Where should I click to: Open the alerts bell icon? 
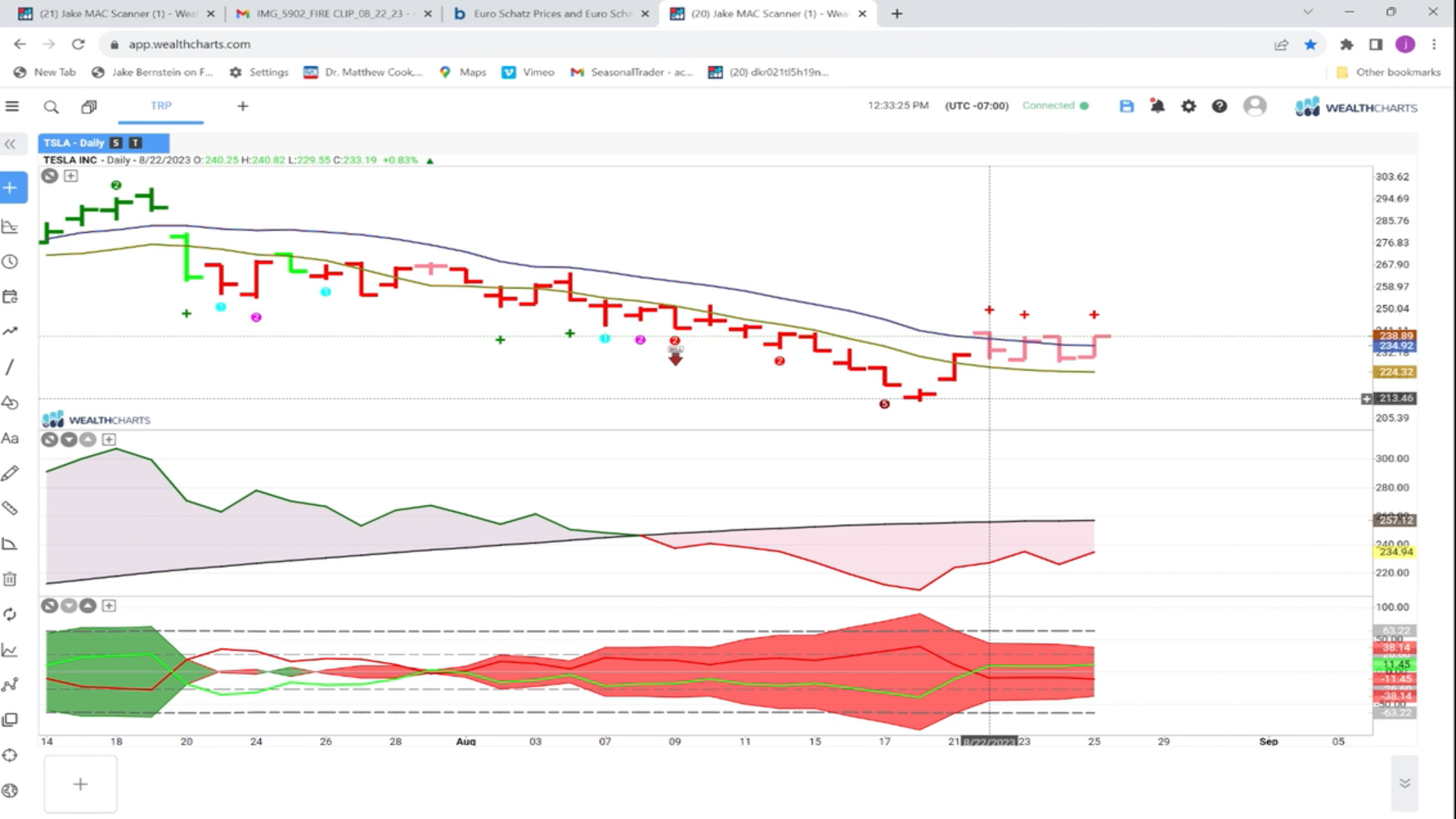pos(1157,106)
